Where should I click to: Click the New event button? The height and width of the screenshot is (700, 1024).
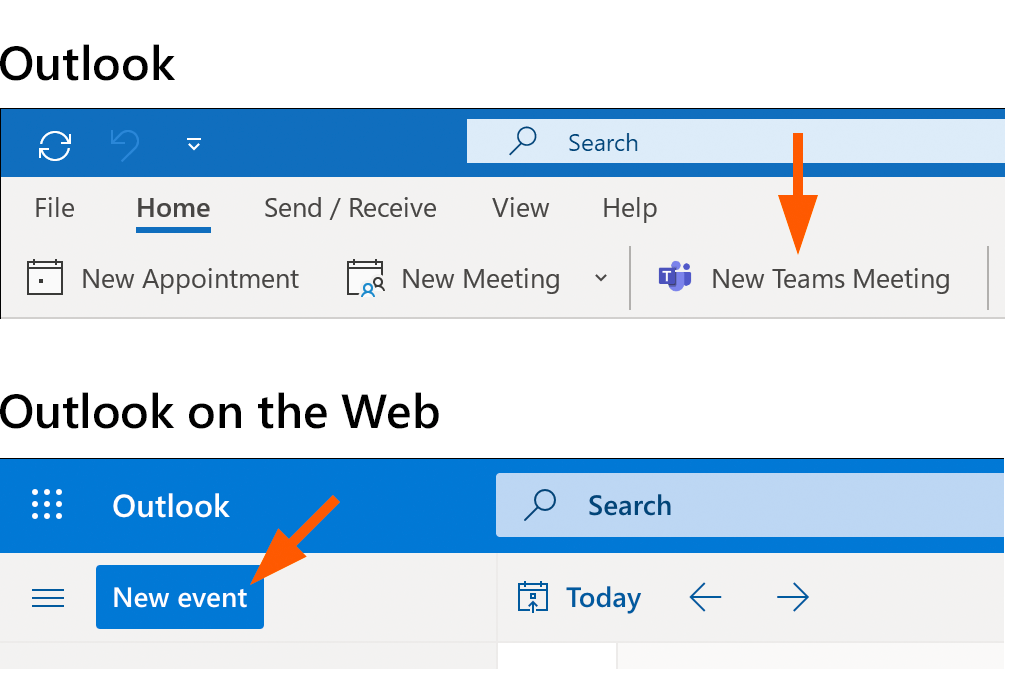(180, 598)
